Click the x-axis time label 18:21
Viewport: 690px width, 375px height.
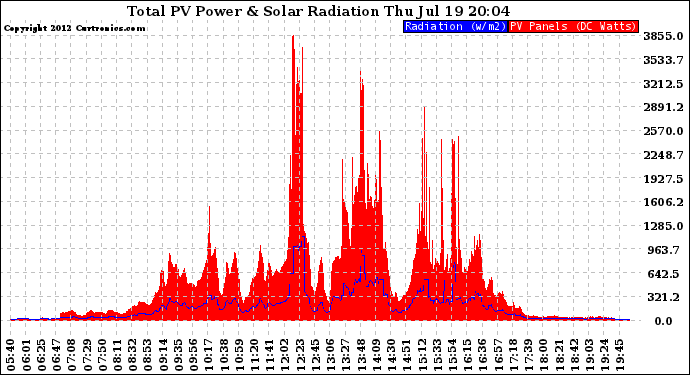click(559, 355)
